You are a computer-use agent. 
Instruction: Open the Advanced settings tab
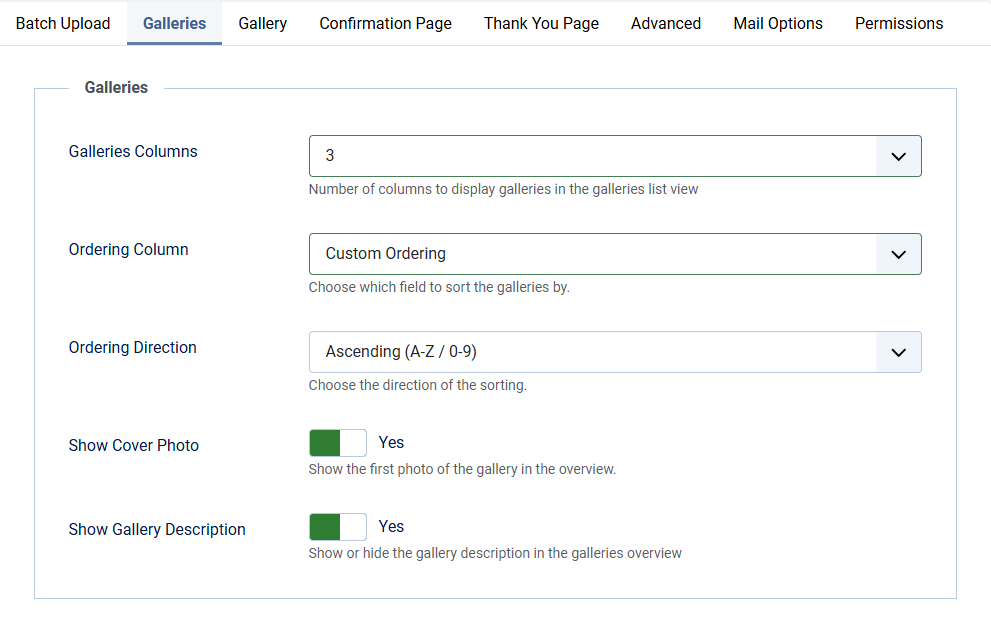point(665,23)
